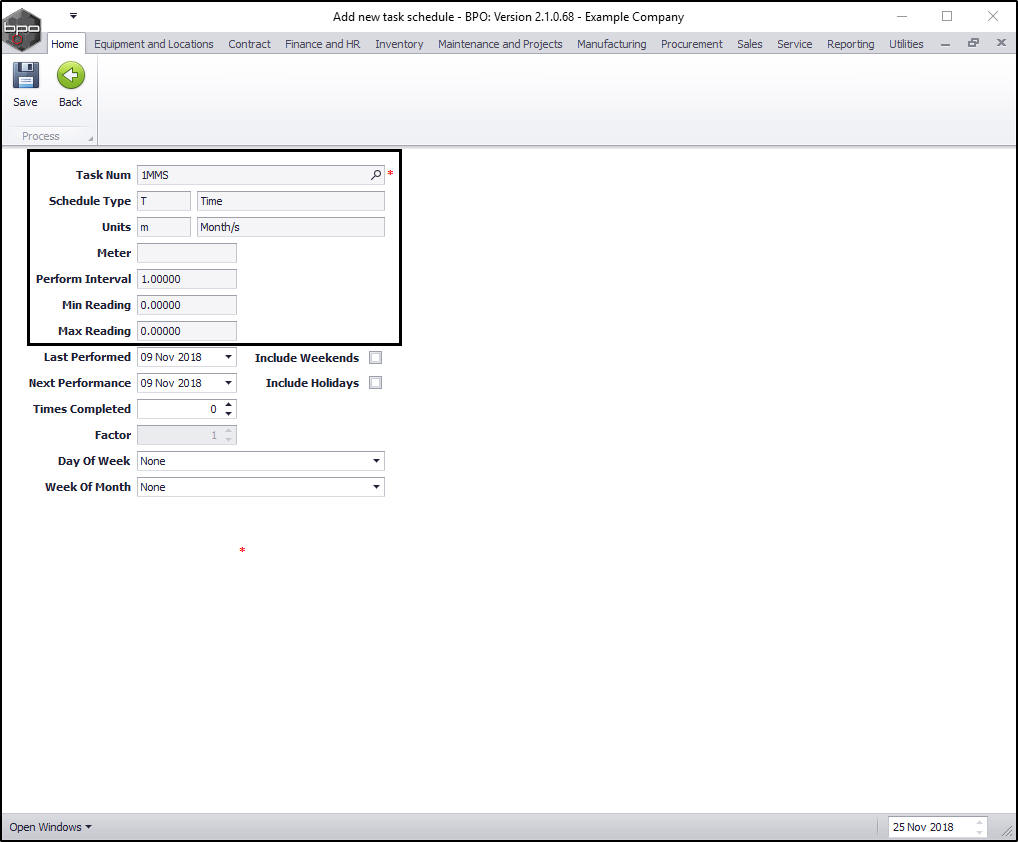Open the Utilities tab
This screenshot has height=842, width=1018.
(906, 43)
